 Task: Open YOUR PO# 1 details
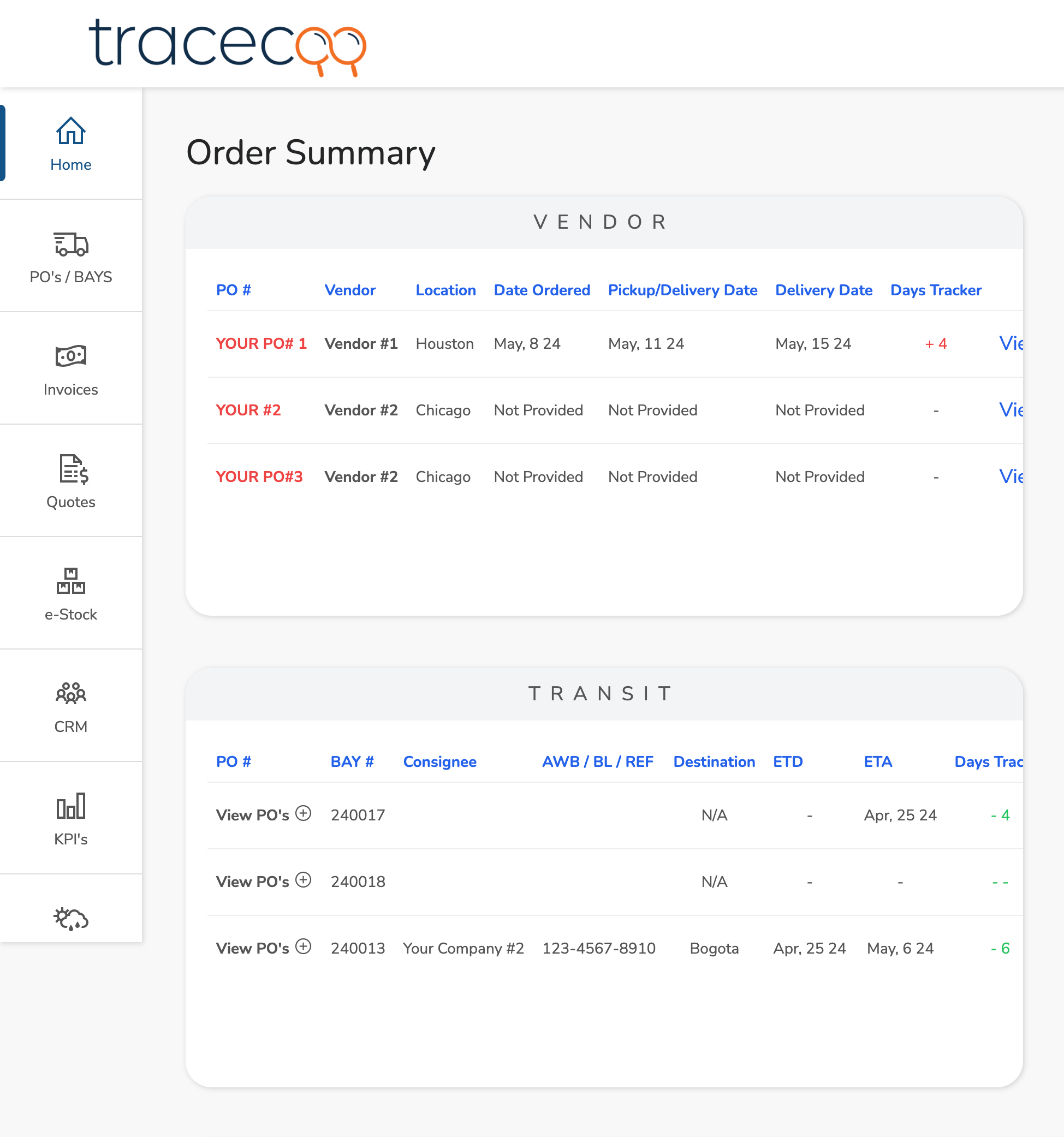pos(261,343)
